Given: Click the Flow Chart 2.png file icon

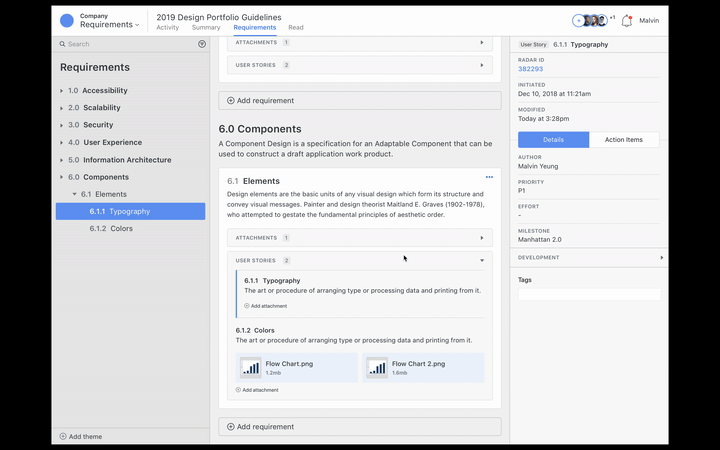Looking at the screenshot, I should (377, 368).
